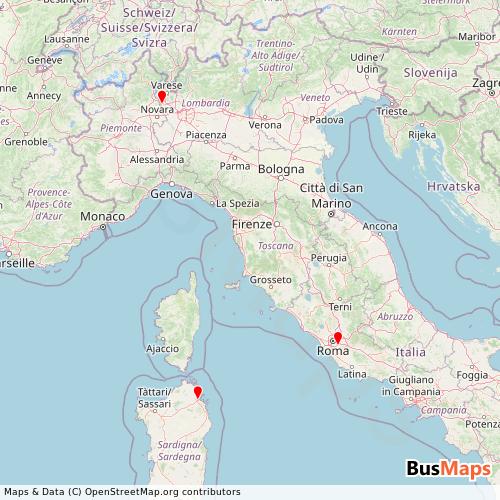This screenshot has height=500, width=500.
Task: Click the Monaco capital dot marker
Action: (x=103, y=227)
